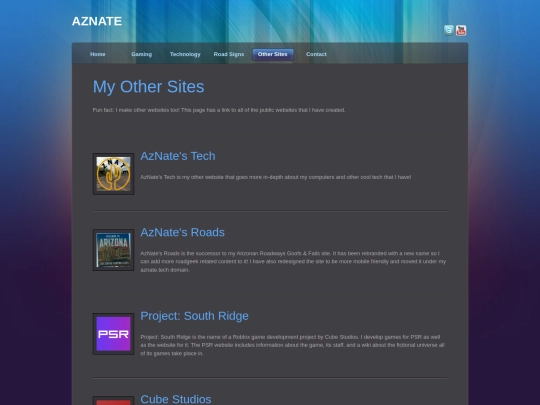The width and height of the screenshot is (540, 405).
Task: Click the Project: South Ridge description paragraph
Action: click(292, 345)
